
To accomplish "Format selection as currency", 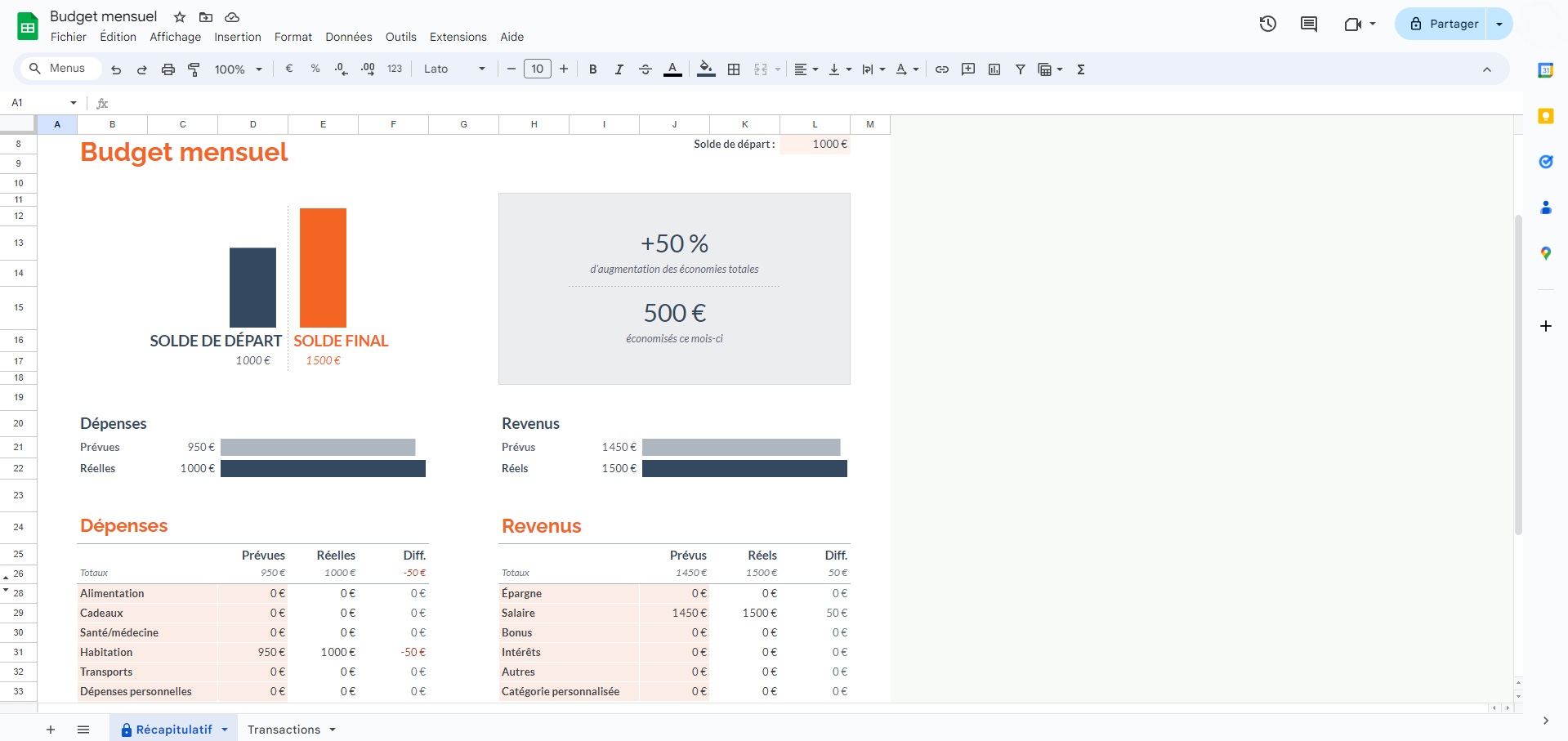I will (288, 69).
